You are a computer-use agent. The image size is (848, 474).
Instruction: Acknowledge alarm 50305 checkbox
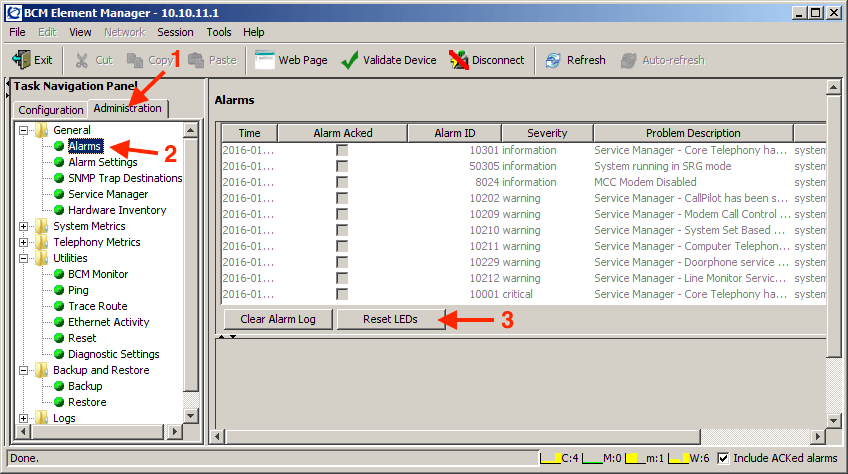click(x=342, y=166)
